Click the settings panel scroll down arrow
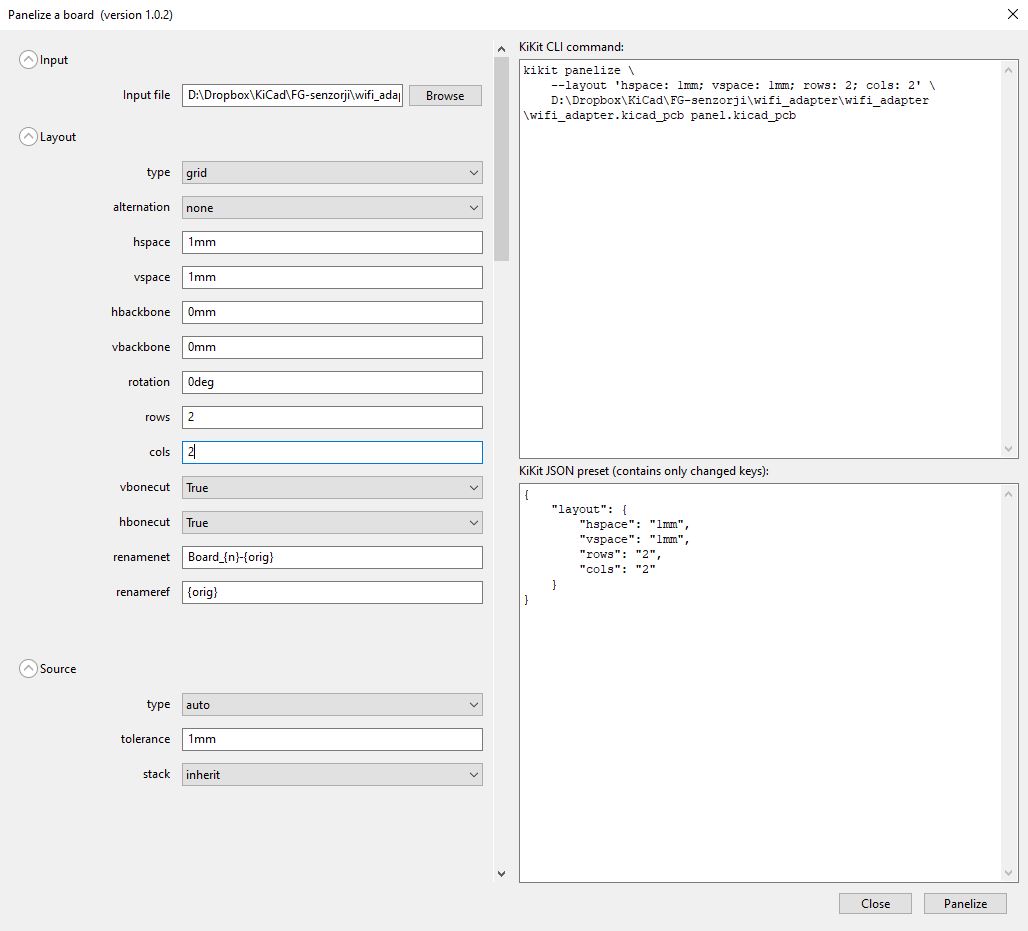The width and height of the screenshot is (1028, 931). pyautogui.click(x=502, y=874)
